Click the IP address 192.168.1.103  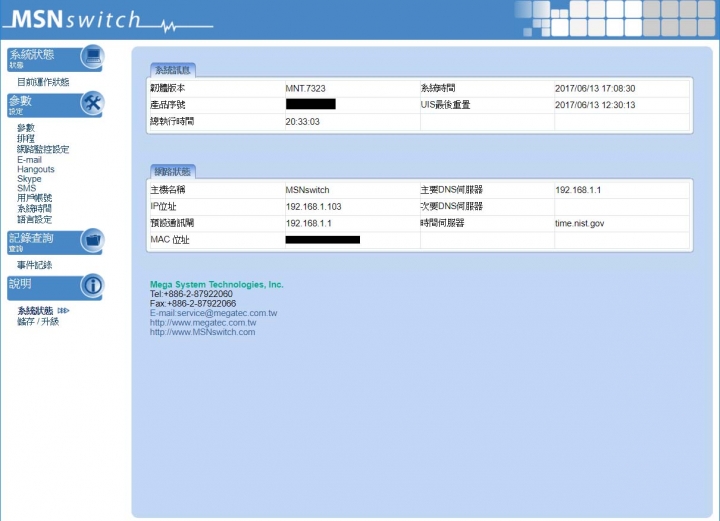tap(314, 207)
